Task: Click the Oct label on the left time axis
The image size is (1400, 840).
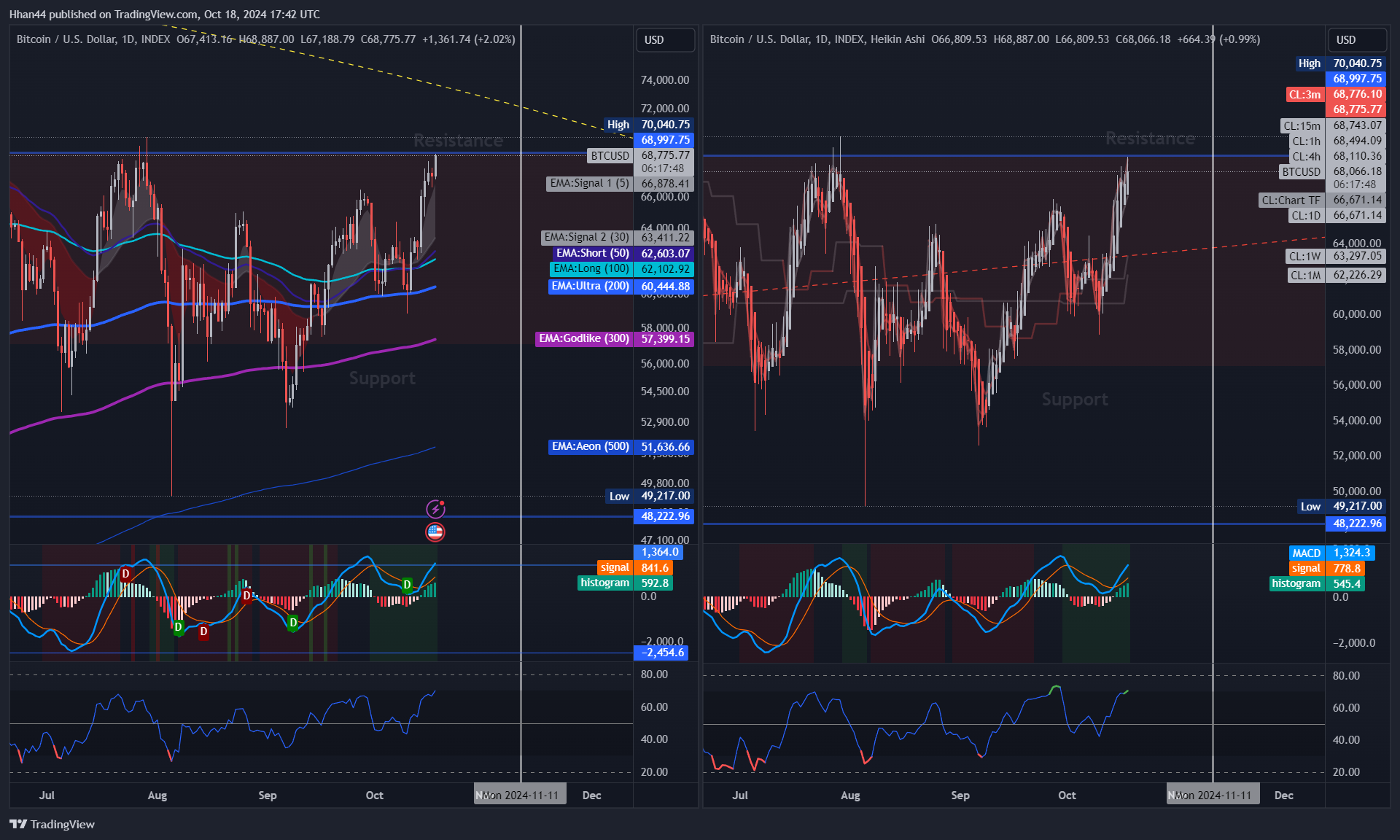Action: click(375, 796)
